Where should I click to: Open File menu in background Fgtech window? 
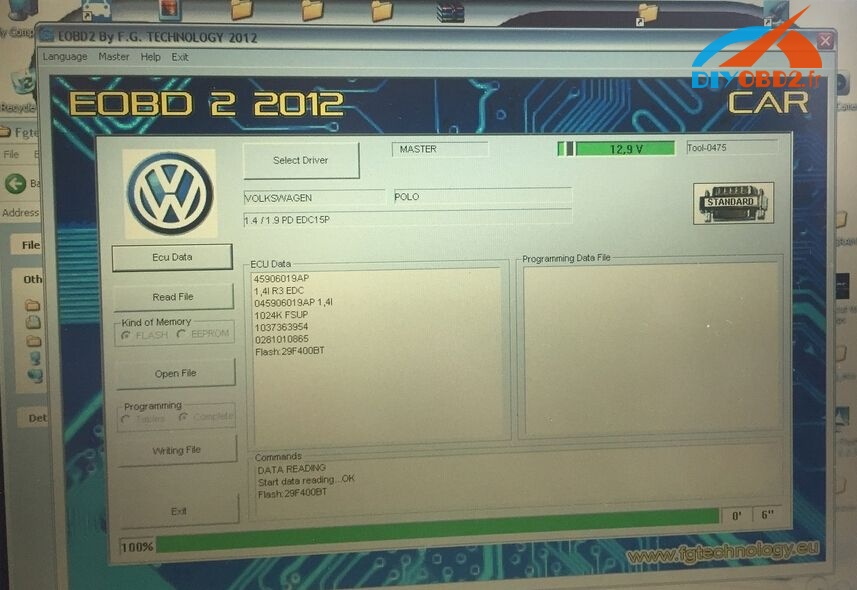click(x=11, y=155)
